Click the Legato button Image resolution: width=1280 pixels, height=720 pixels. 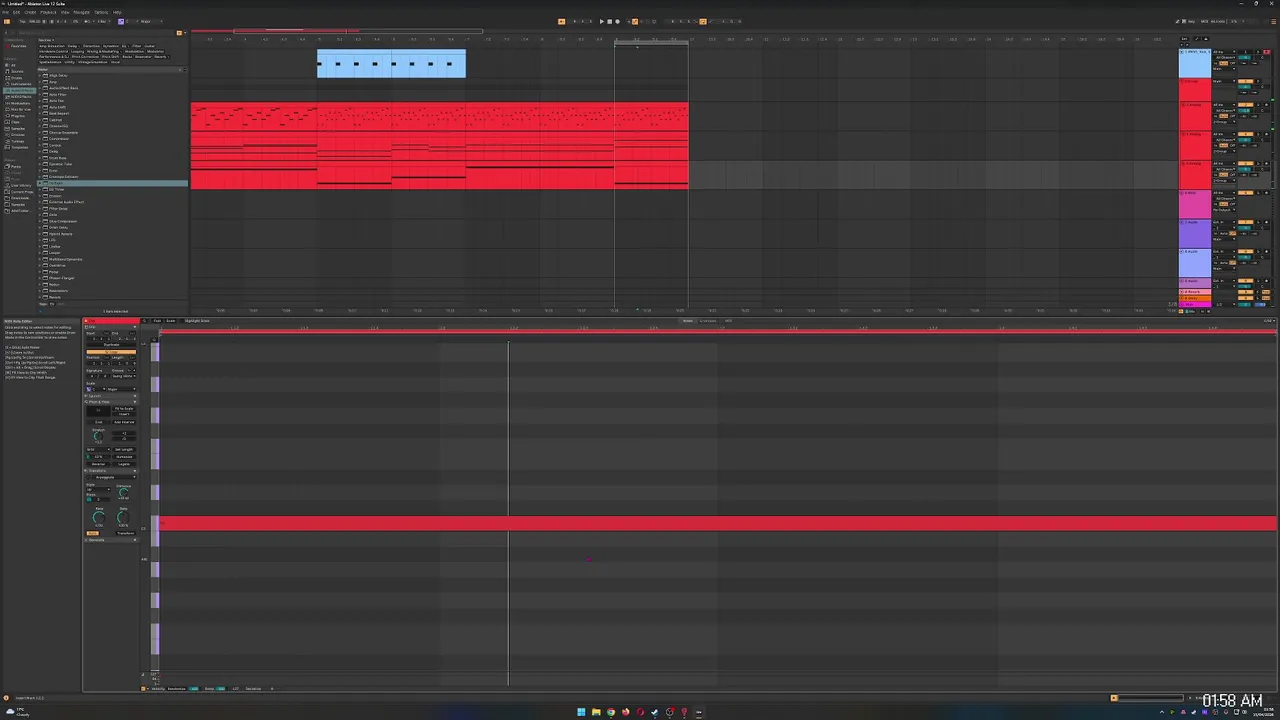point(124,464)
